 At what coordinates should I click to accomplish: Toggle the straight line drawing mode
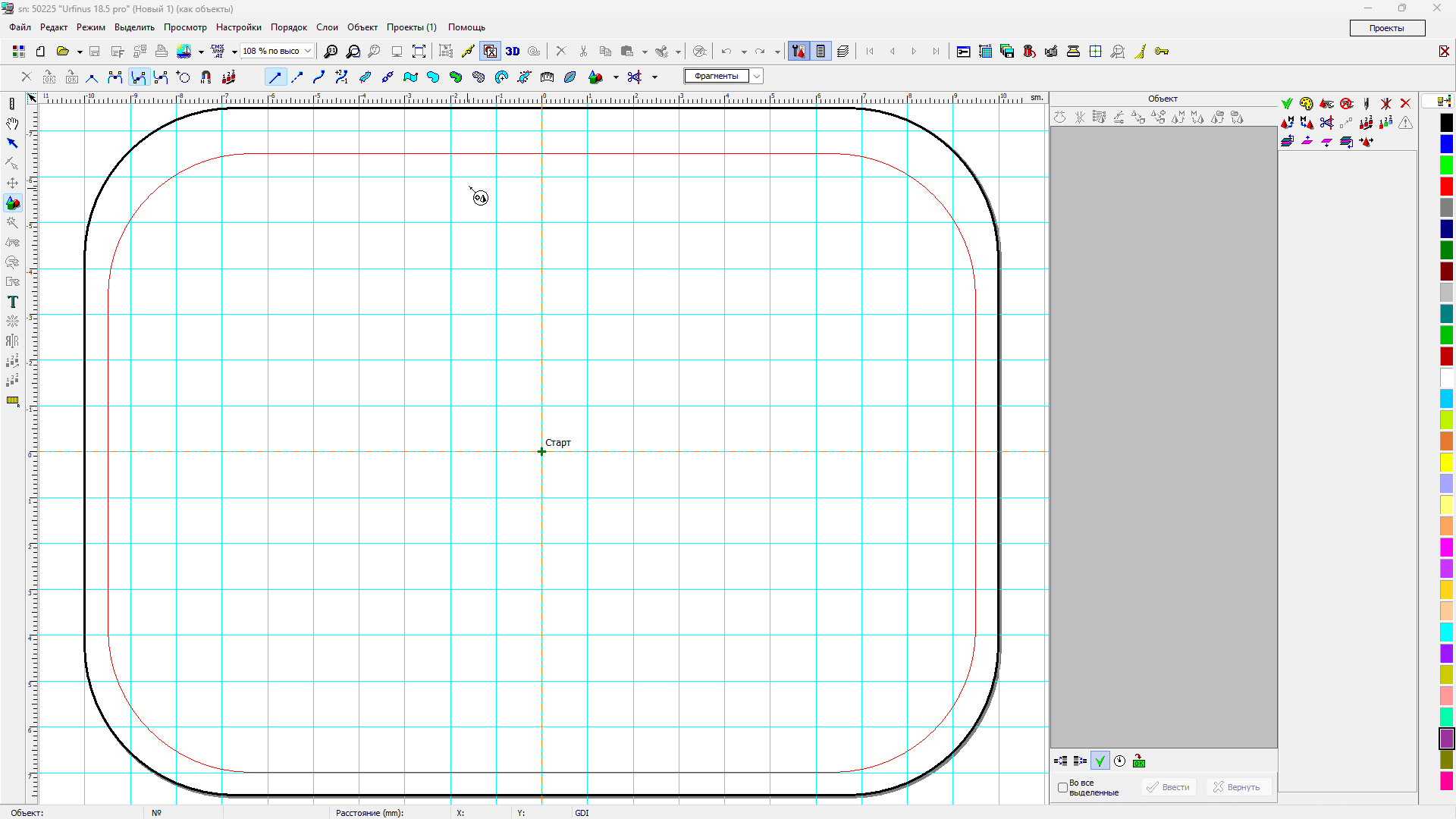coord(275,77)
